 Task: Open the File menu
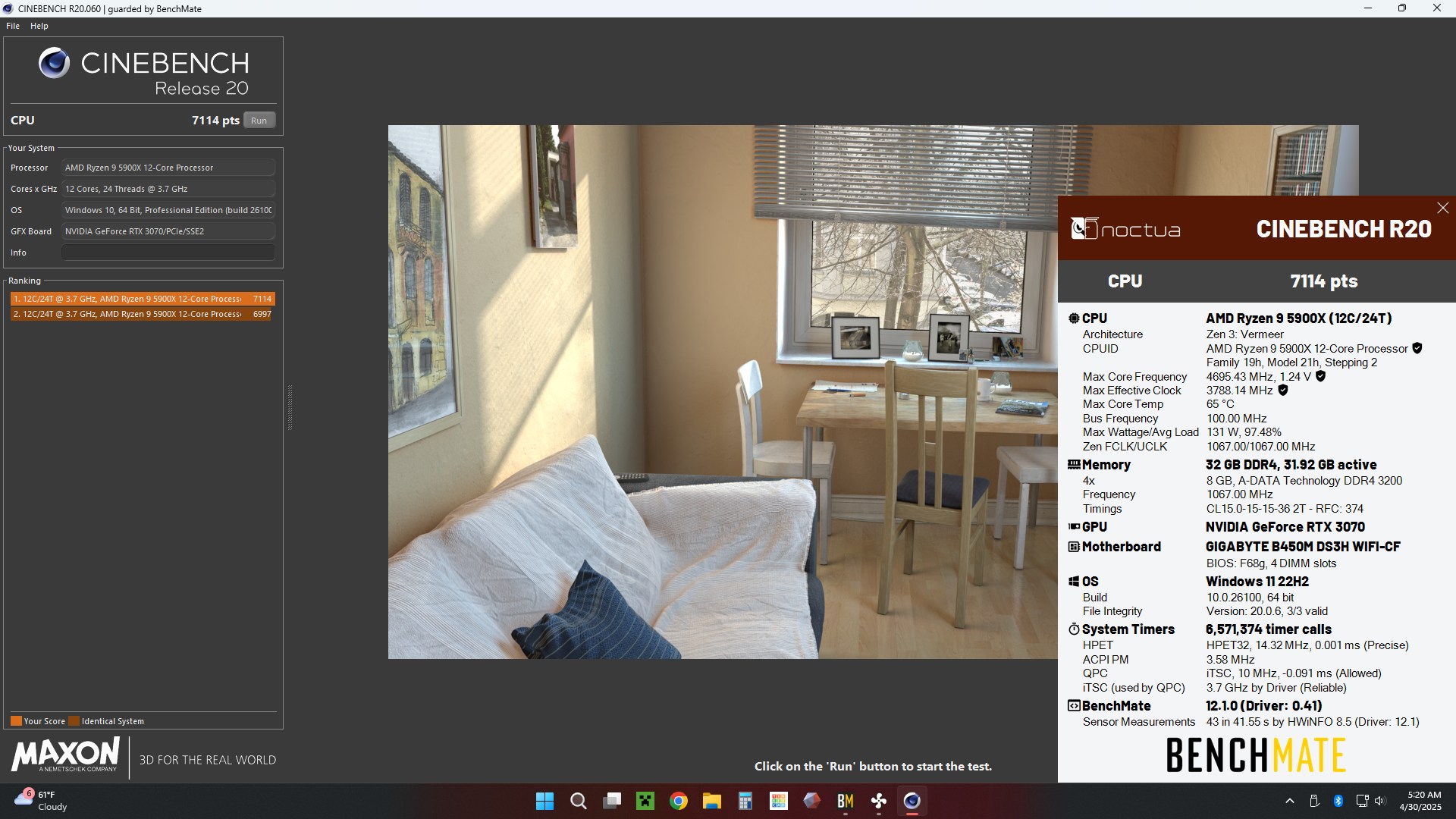tap(13, 26)
